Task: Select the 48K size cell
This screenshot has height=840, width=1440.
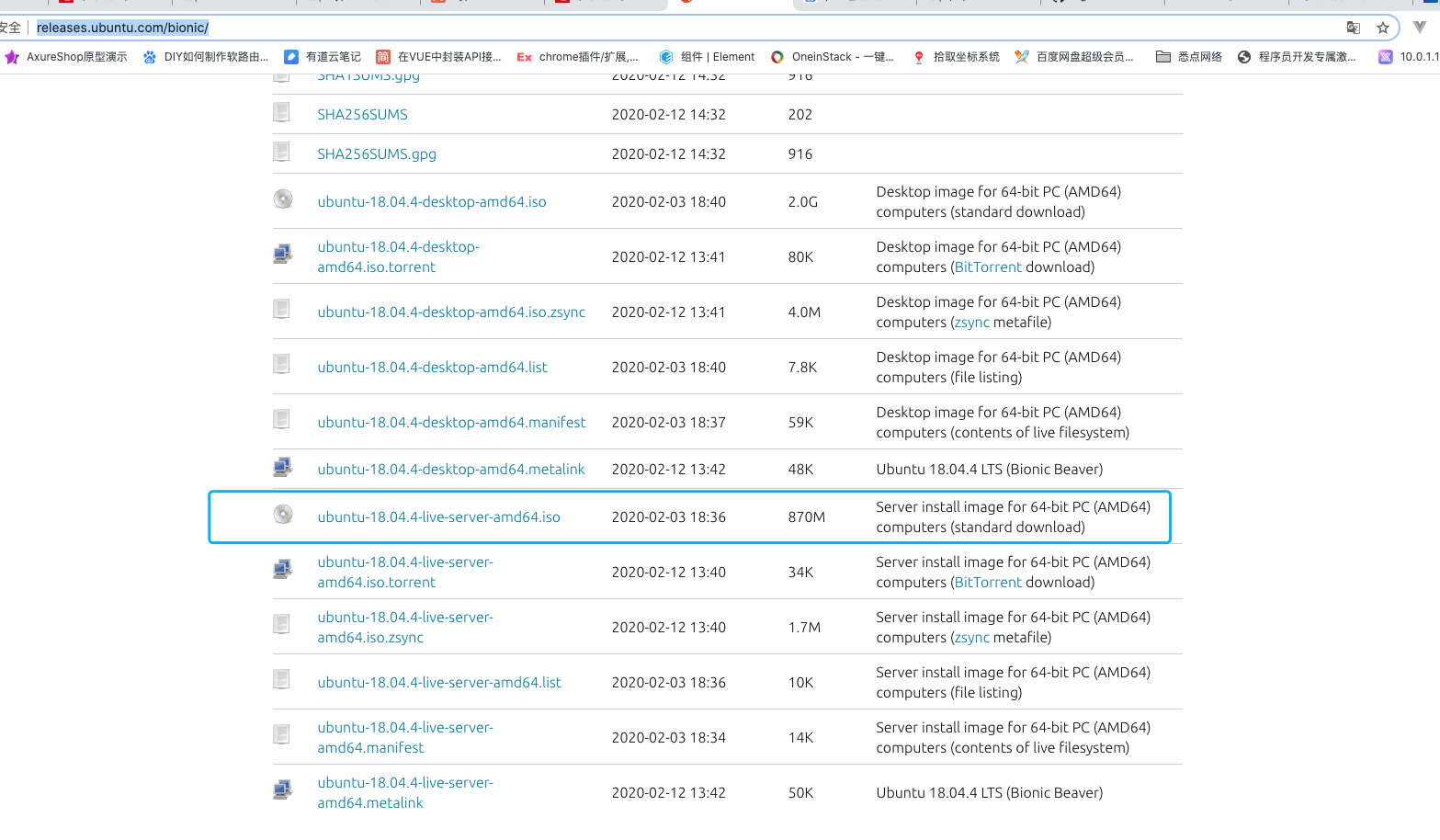Action: pyautogui.click(x=800, y=470)
